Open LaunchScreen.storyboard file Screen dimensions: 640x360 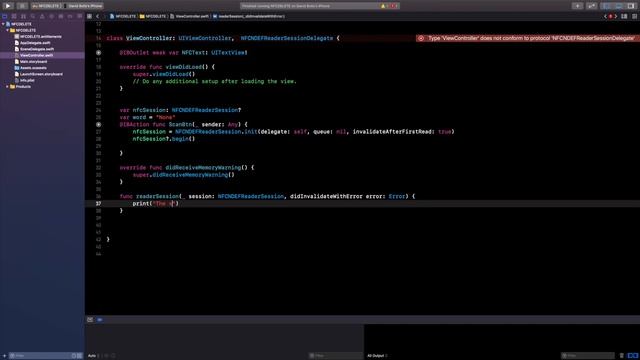[x=38, y=74]
